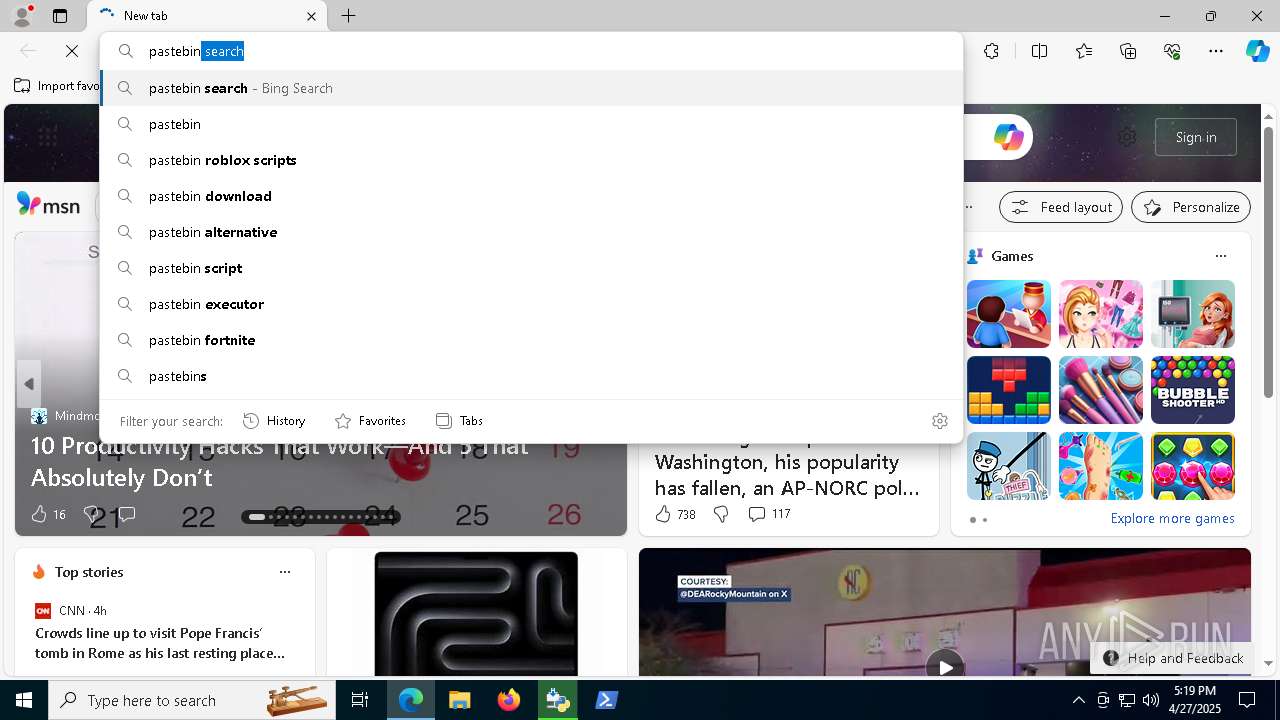Open the Bubble Shooter game thumbnail
Viewport: 1280px width, 720px height.
[1193, 390]
